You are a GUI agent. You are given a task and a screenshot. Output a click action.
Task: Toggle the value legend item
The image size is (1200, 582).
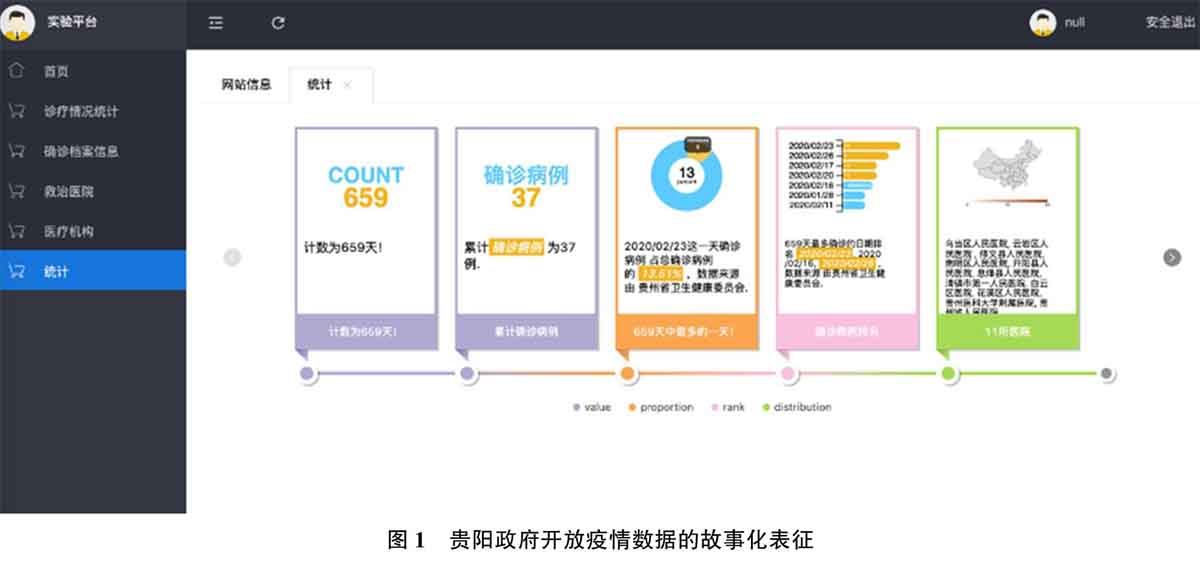591,407
